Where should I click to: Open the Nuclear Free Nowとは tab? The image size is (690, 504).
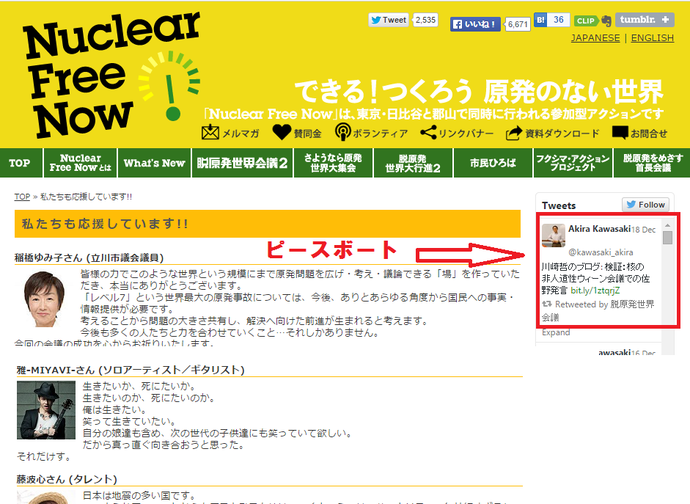pos(80,163)
